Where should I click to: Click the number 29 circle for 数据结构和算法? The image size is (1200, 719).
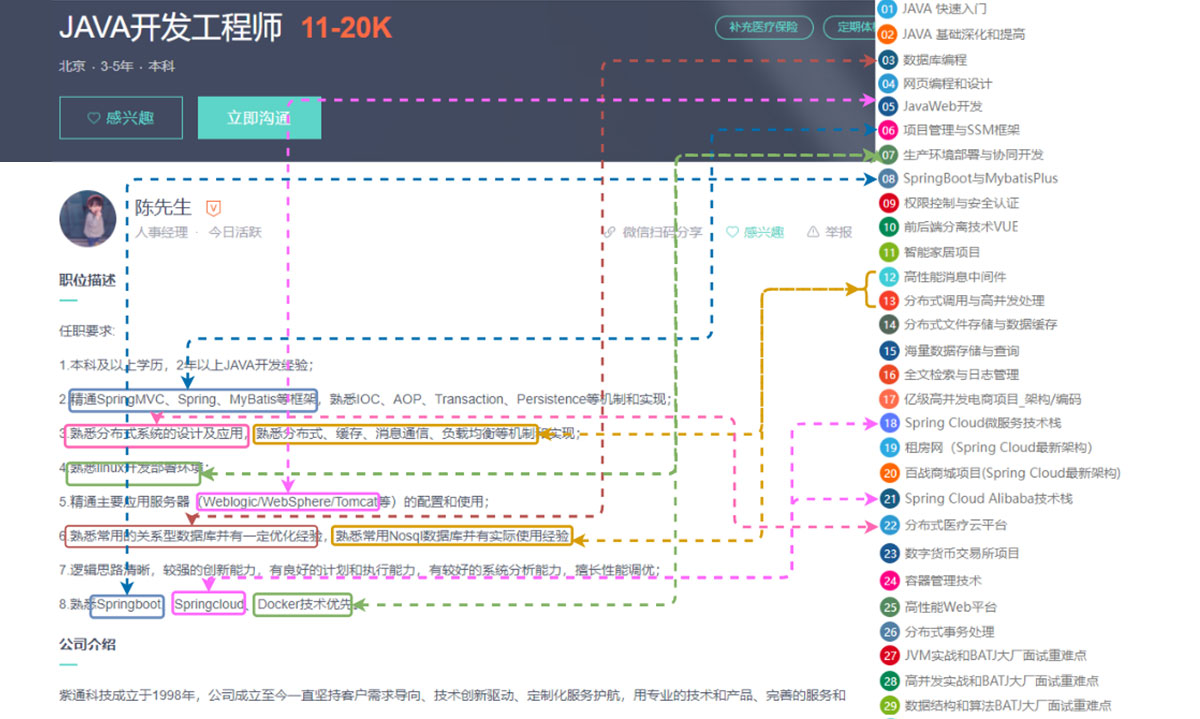tap(890, 705)
